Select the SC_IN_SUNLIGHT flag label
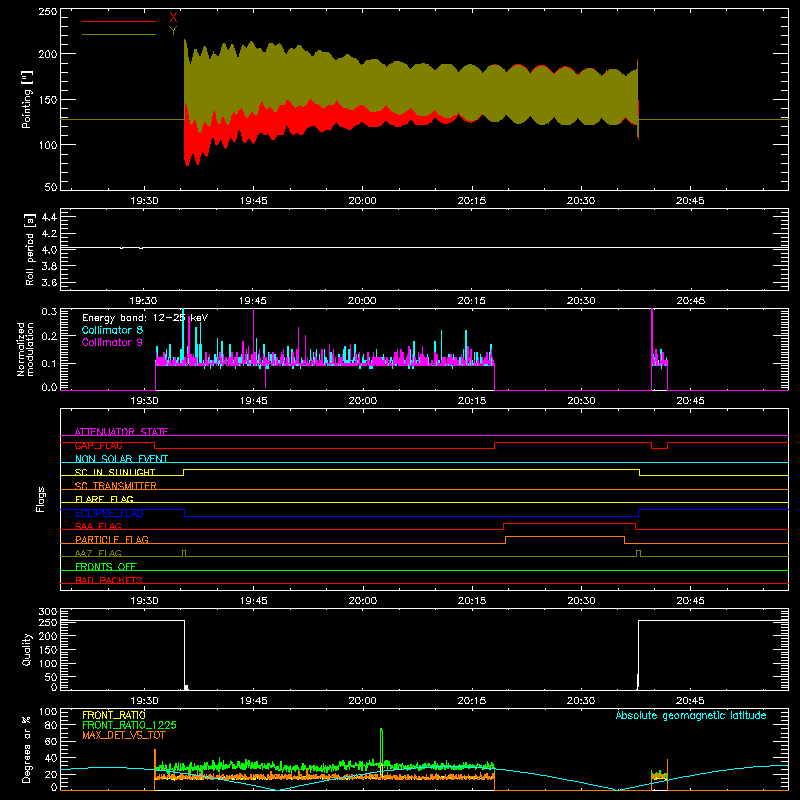800x800 pixels. [115, 472]
